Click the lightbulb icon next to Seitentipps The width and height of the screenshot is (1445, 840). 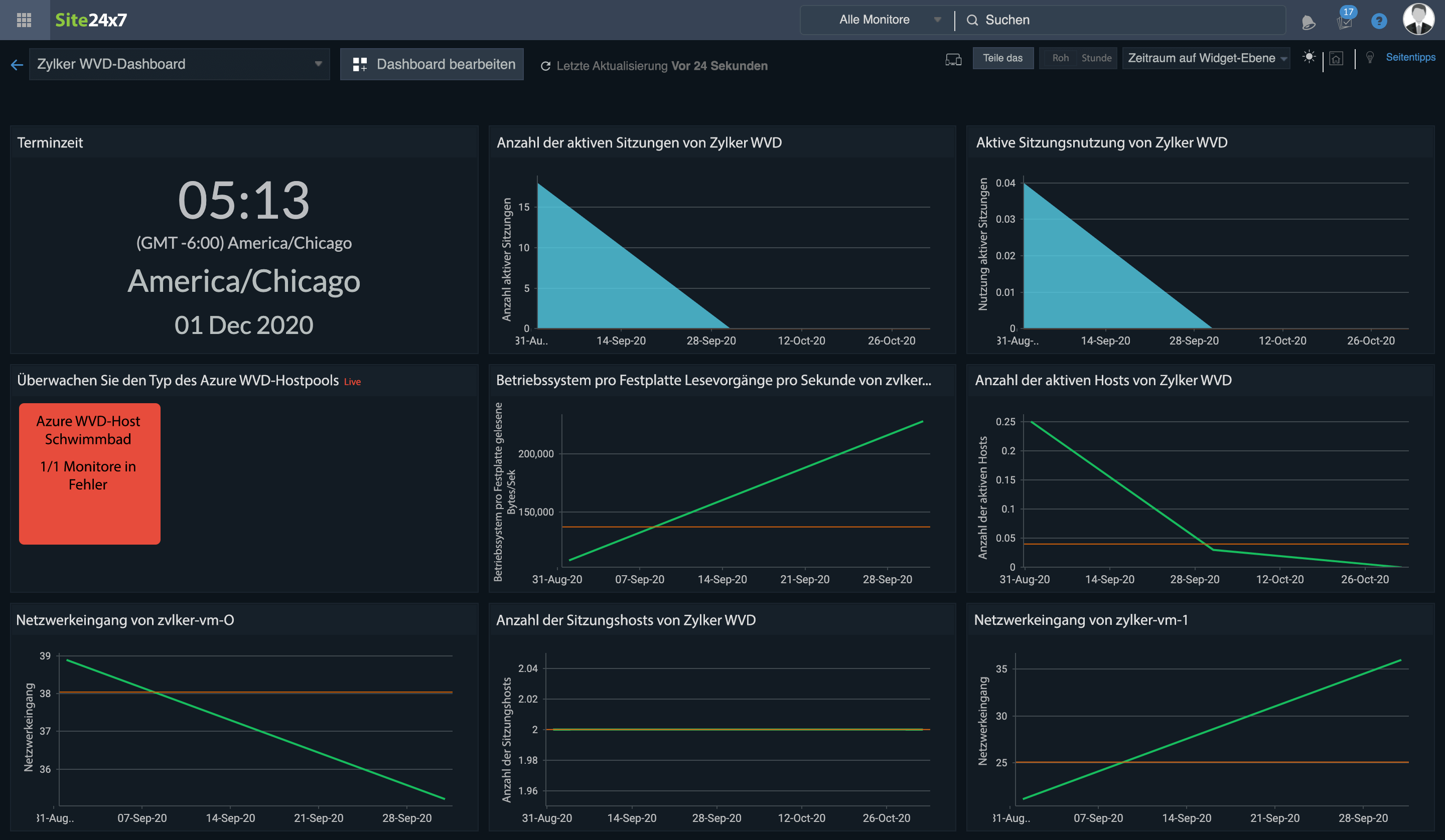(1370, 58)
